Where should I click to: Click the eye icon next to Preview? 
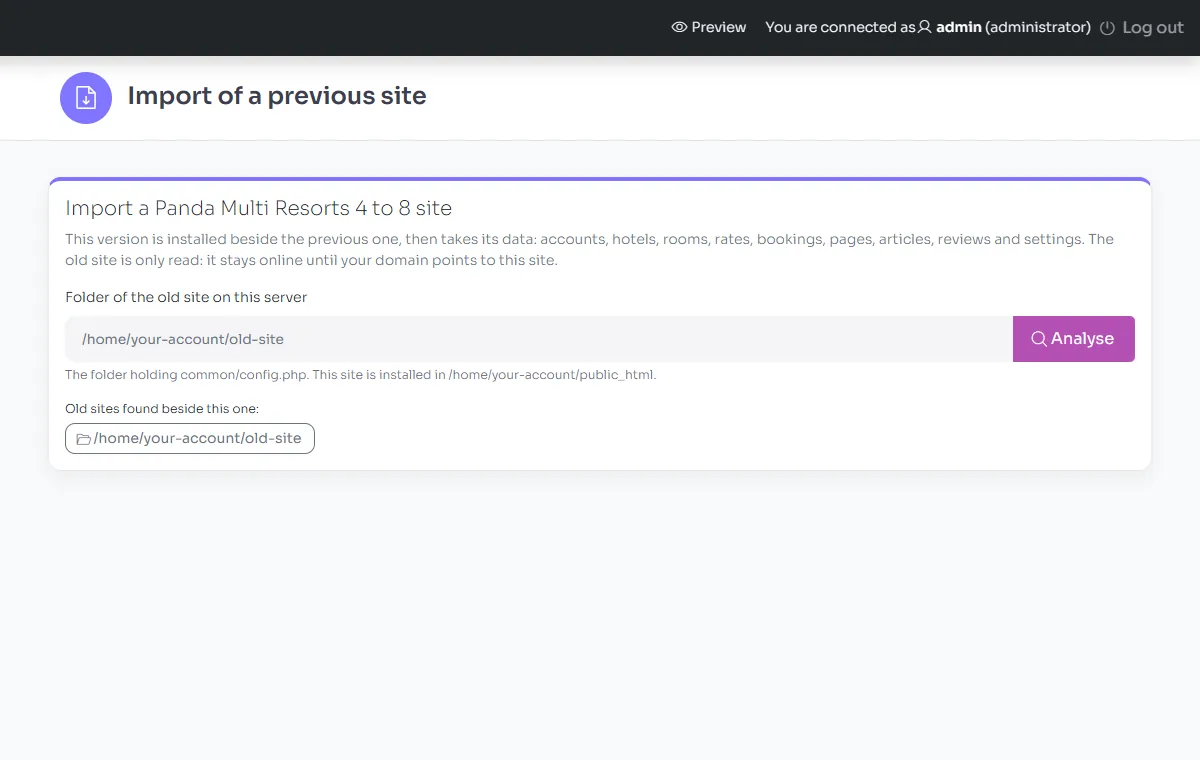(679, 28)
